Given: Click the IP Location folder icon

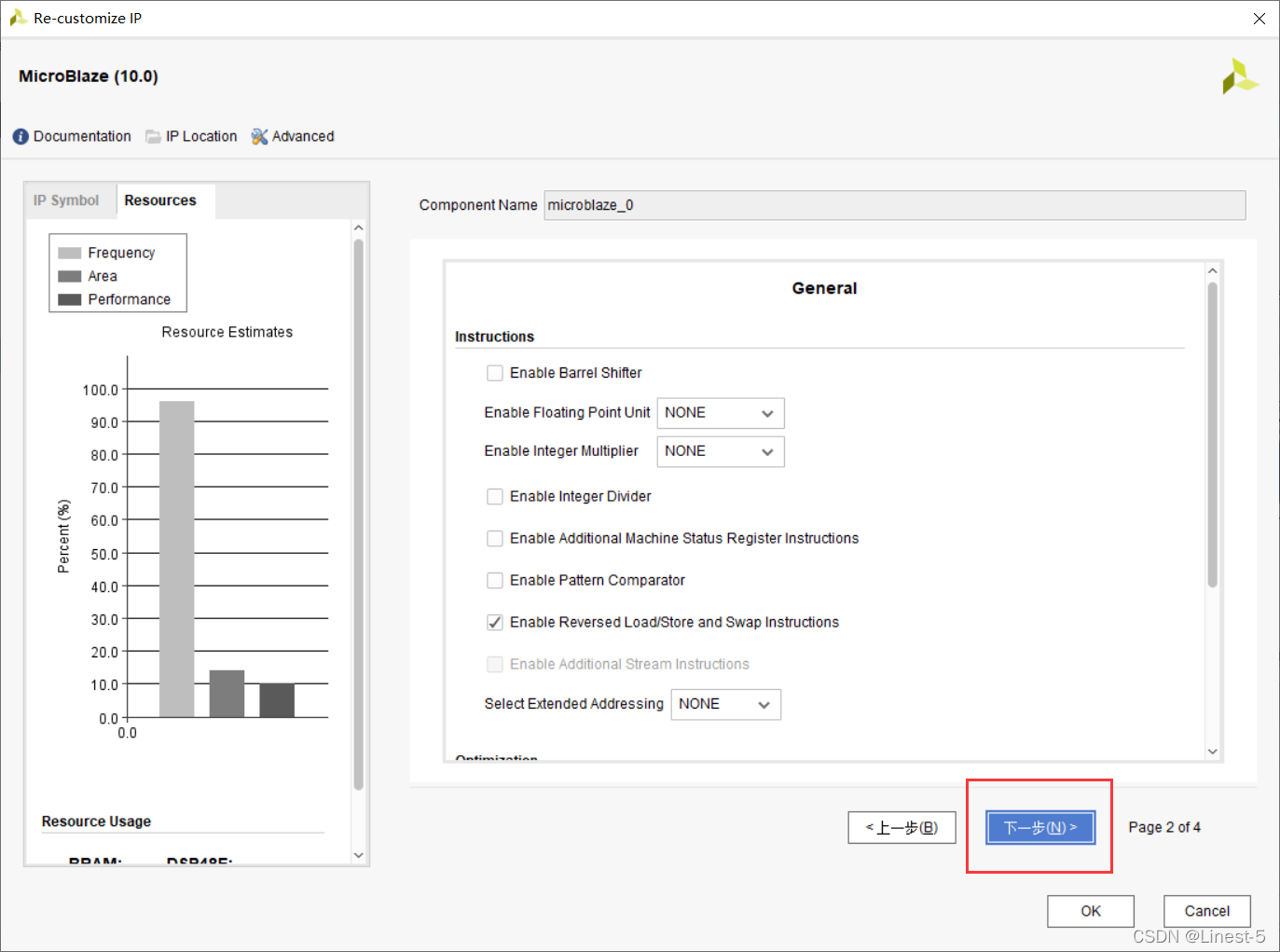Looking at the screenshot, I should coord(153,137).
